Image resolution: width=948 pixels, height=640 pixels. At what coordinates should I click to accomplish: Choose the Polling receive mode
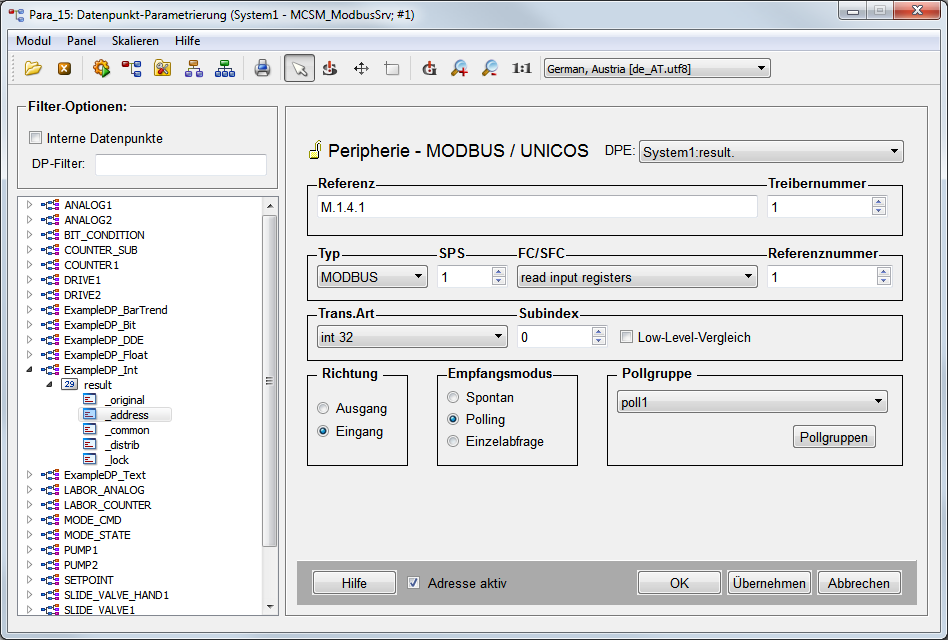[x=453, y=419]
